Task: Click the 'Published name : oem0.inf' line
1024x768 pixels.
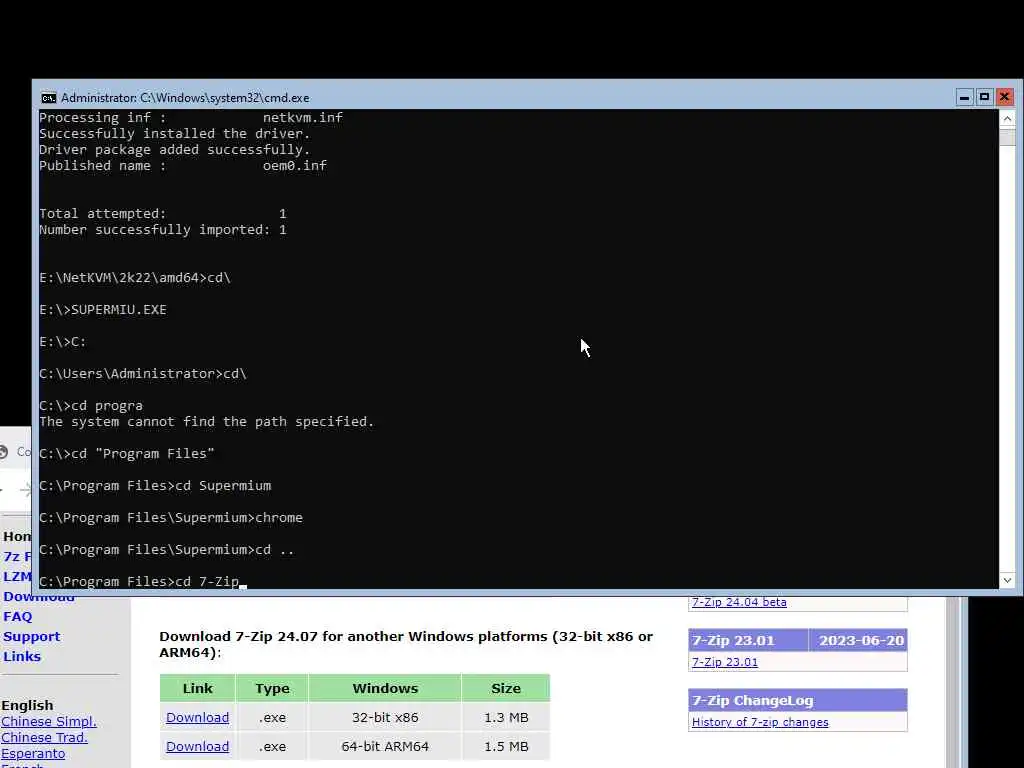Action: point(183,165)
